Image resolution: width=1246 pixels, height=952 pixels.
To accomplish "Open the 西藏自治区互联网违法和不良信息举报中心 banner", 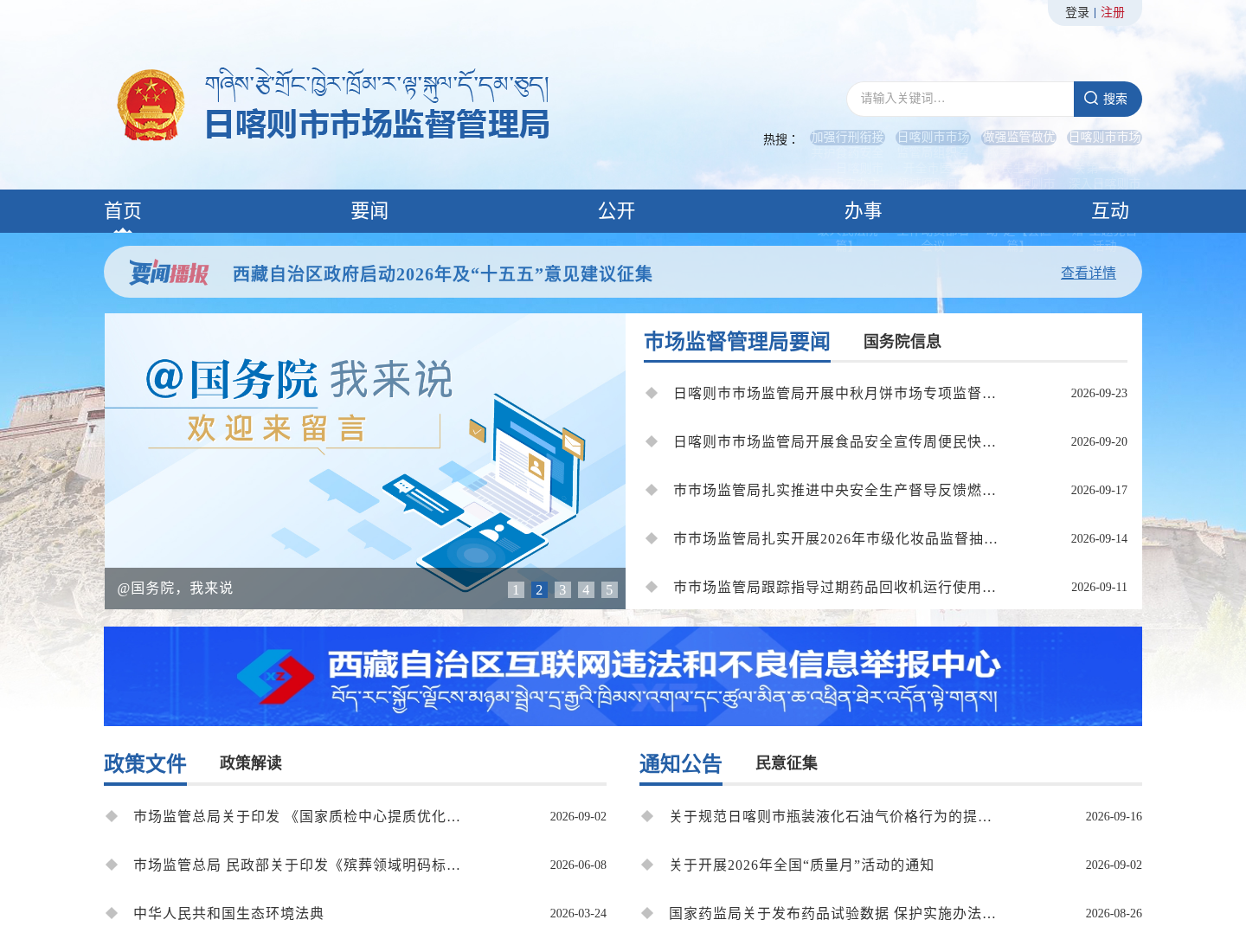I will (x=623, y=676).
